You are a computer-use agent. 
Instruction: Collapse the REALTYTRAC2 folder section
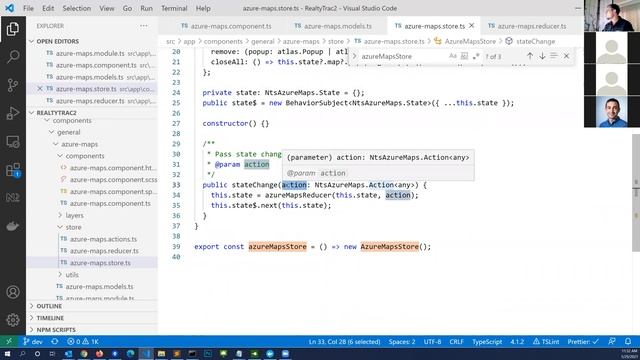31,113
